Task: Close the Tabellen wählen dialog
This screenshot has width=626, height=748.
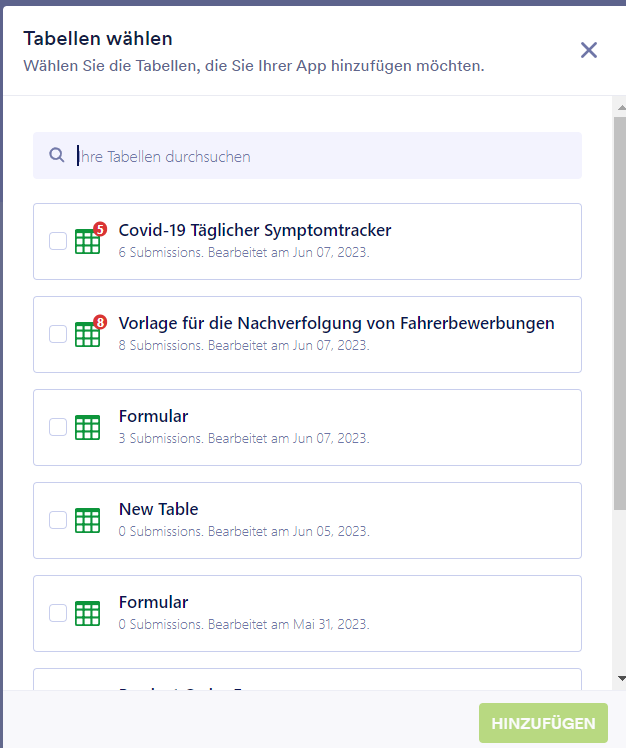Action: pos(589,50)
